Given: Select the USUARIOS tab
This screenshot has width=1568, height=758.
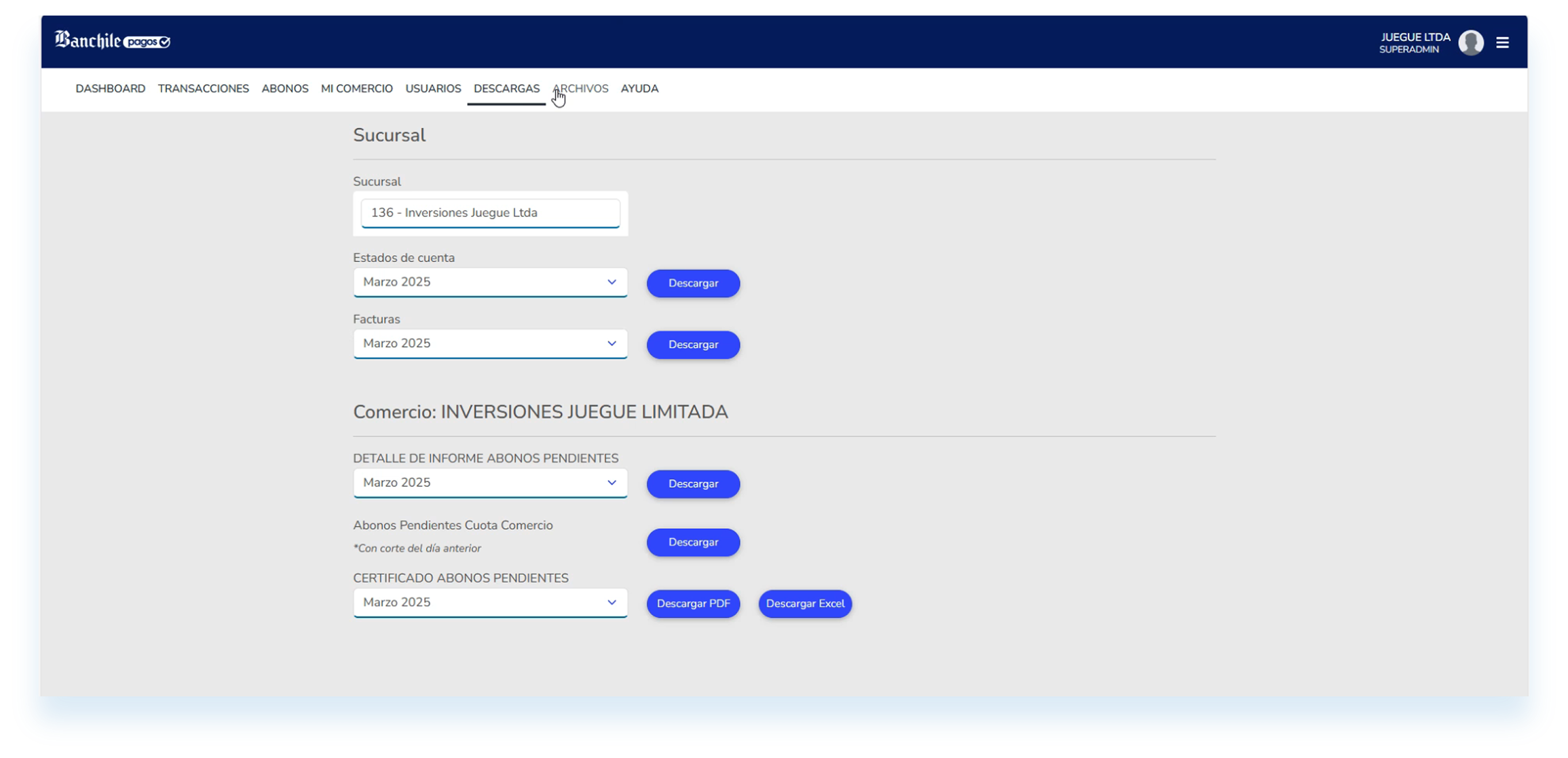Looking at the screenshot, I should coord(433,88).
